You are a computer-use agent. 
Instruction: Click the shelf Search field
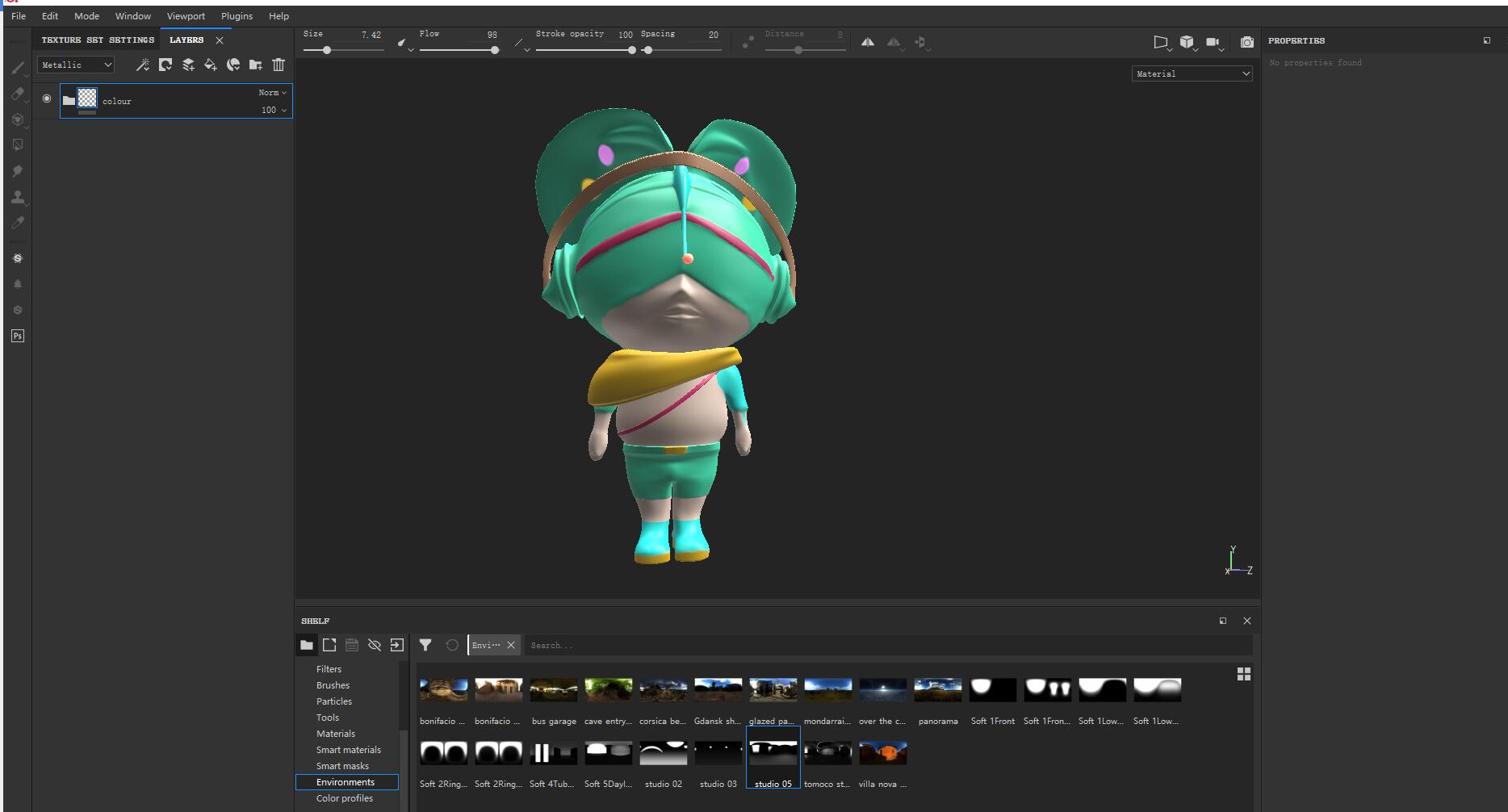[x=888, y=645]
